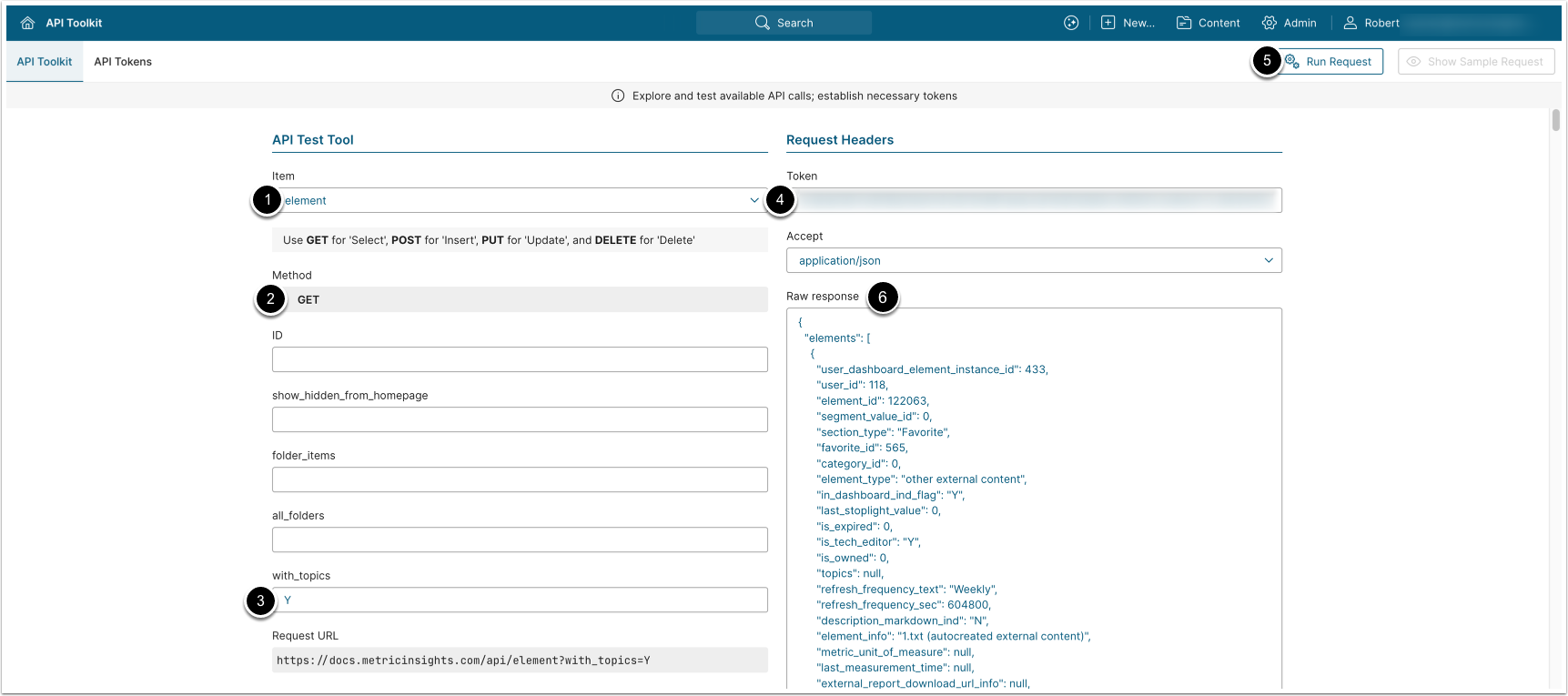Click the info icon beside Explore text

618,96
